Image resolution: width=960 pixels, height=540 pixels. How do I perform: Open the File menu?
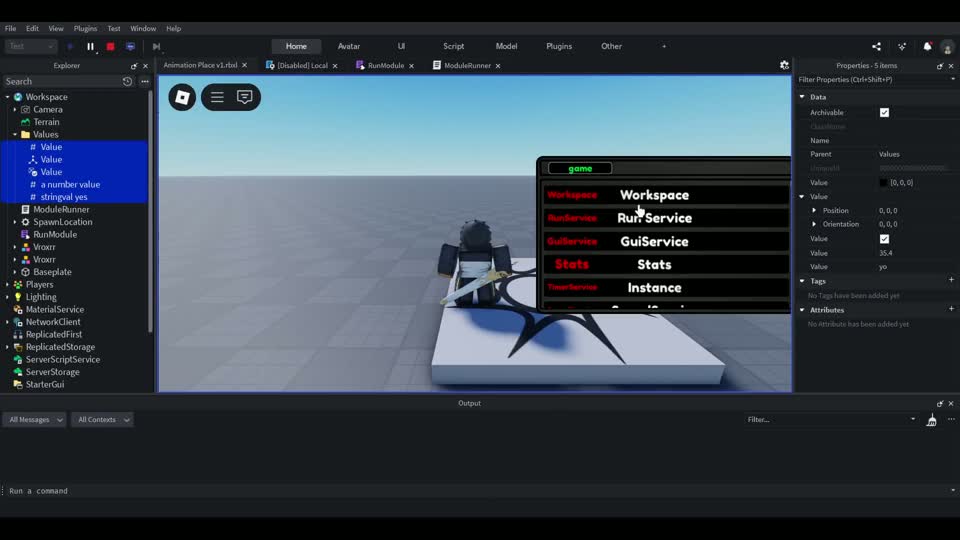point(10,29)
